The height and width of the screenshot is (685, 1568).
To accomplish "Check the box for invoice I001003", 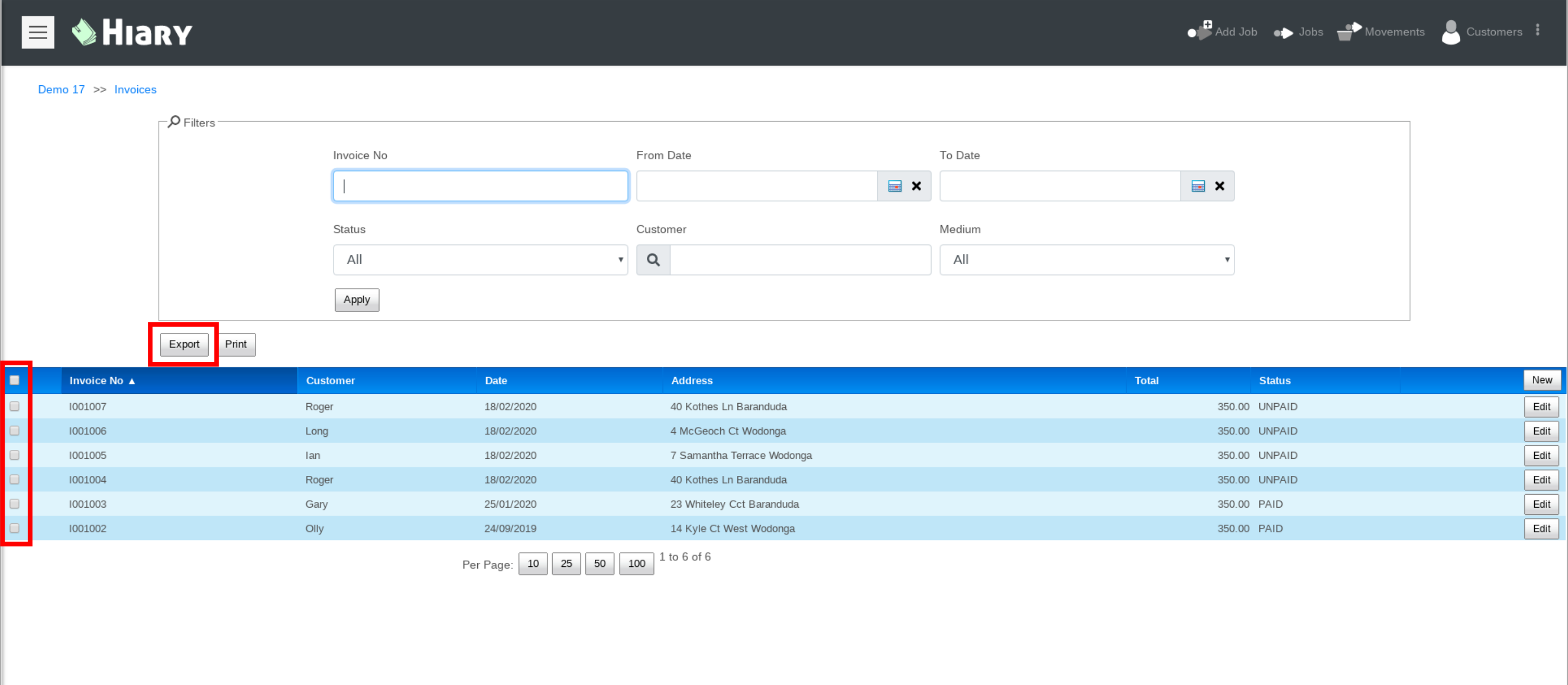I will tap(15, 503).
